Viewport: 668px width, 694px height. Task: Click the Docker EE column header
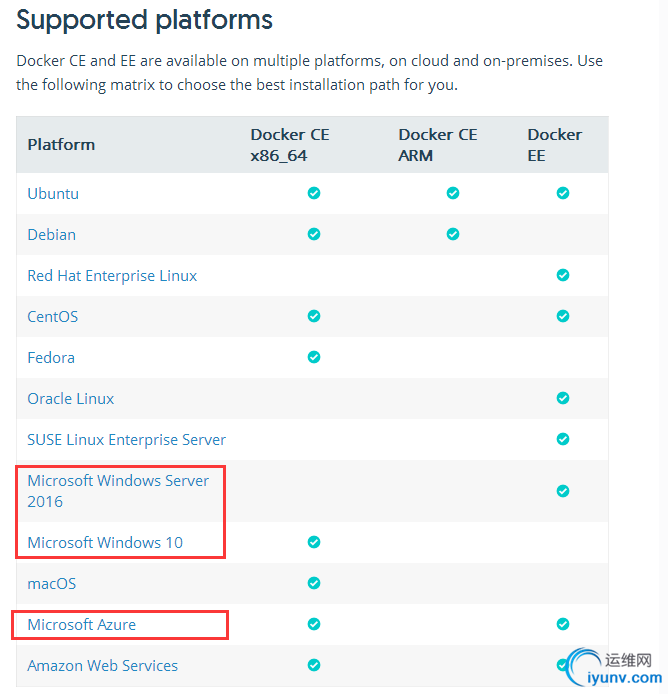point(555,145)
